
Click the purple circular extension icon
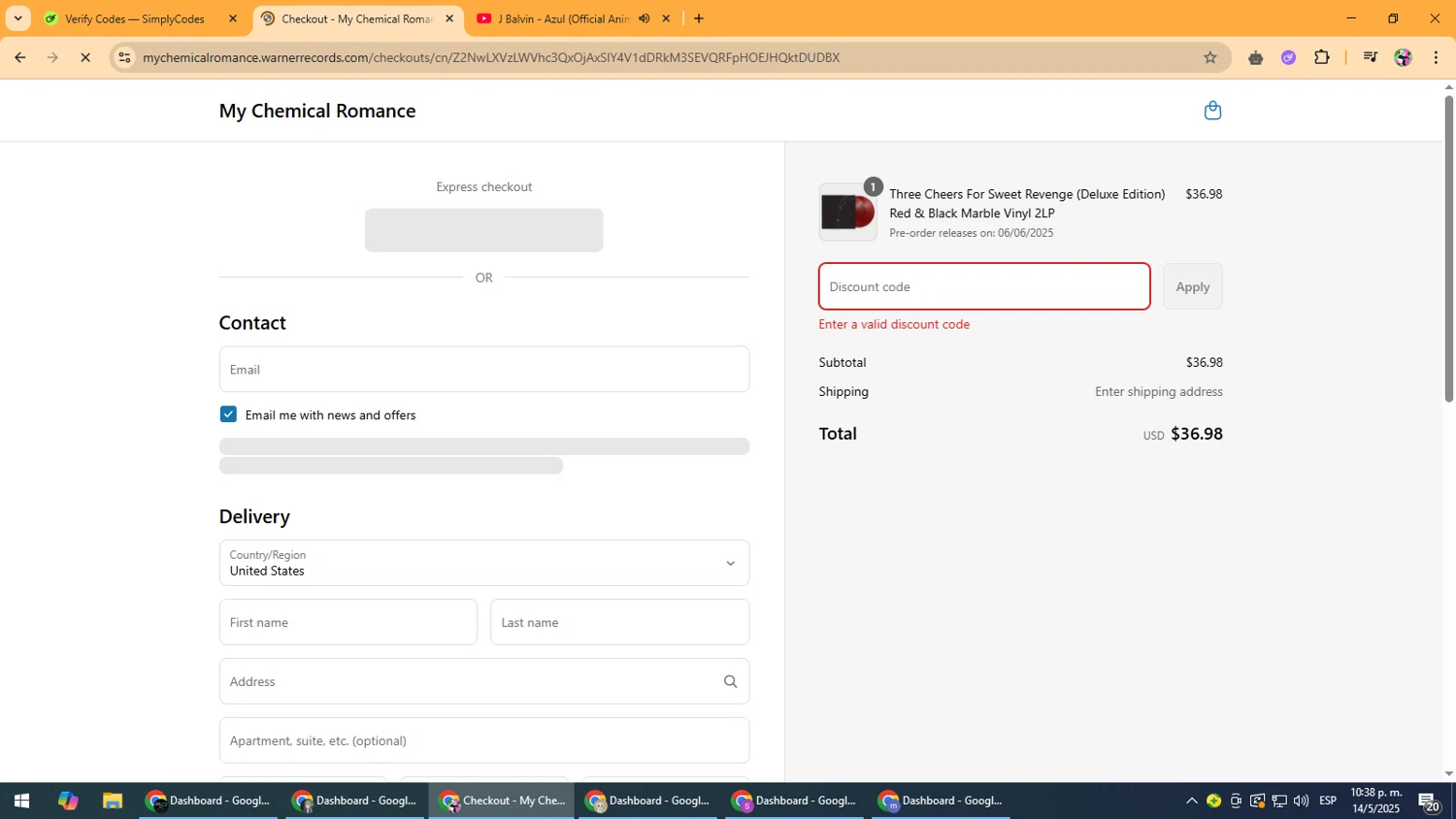tap(1288, 57)
